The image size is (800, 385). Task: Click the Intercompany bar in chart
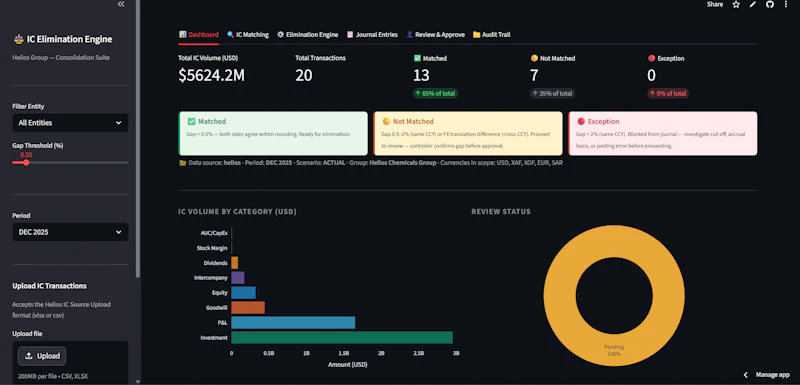click(238, 278)
